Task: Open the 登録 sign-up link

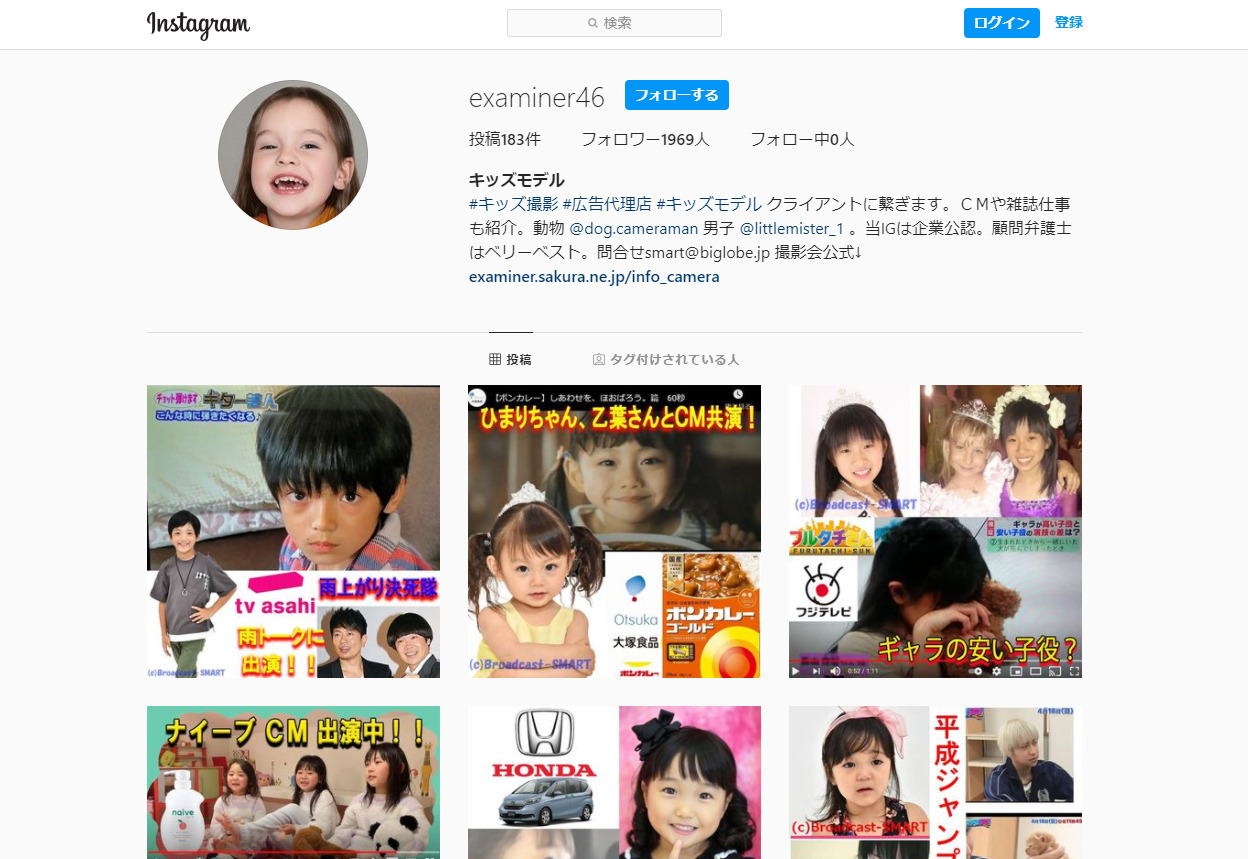Action: (x=1068, y=22)
